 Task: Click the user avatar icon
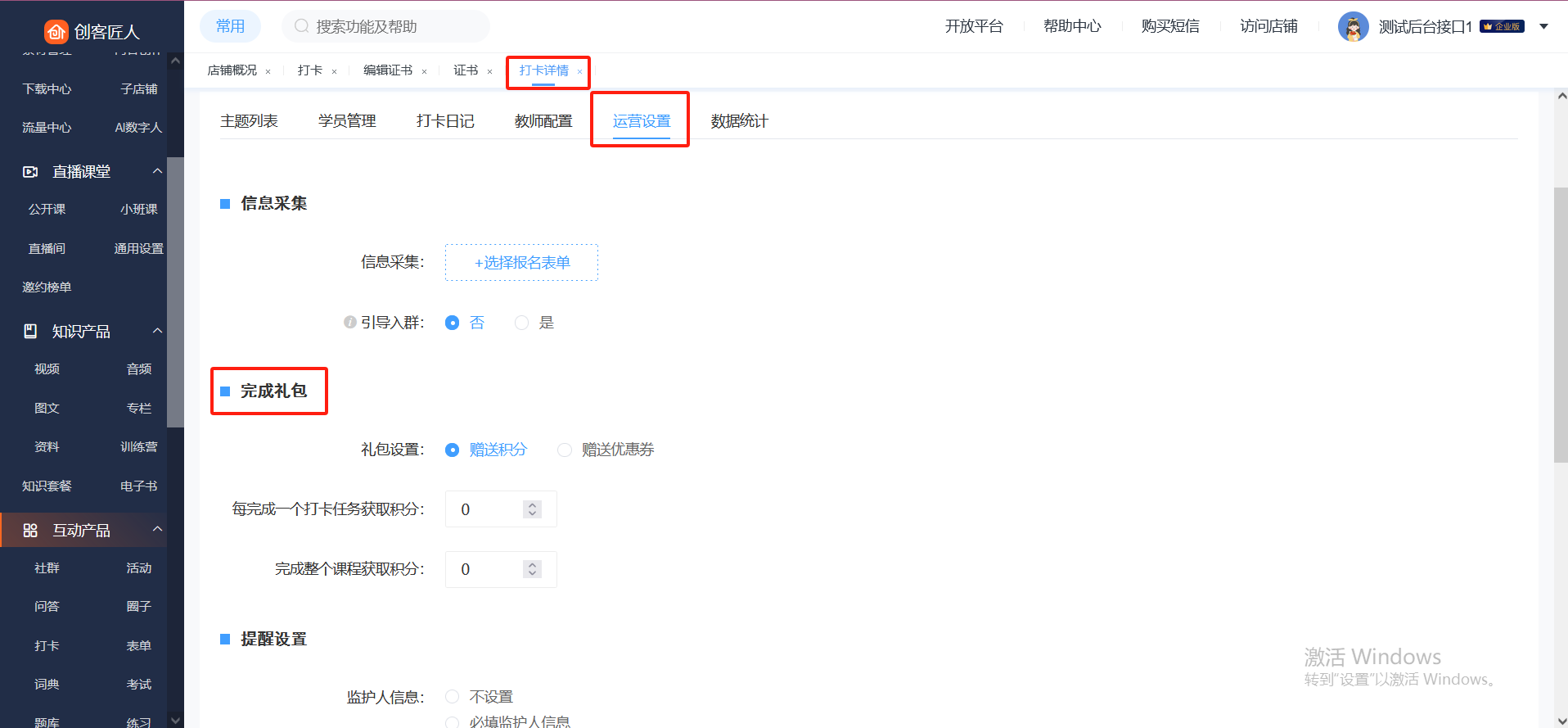point(1353,27)
